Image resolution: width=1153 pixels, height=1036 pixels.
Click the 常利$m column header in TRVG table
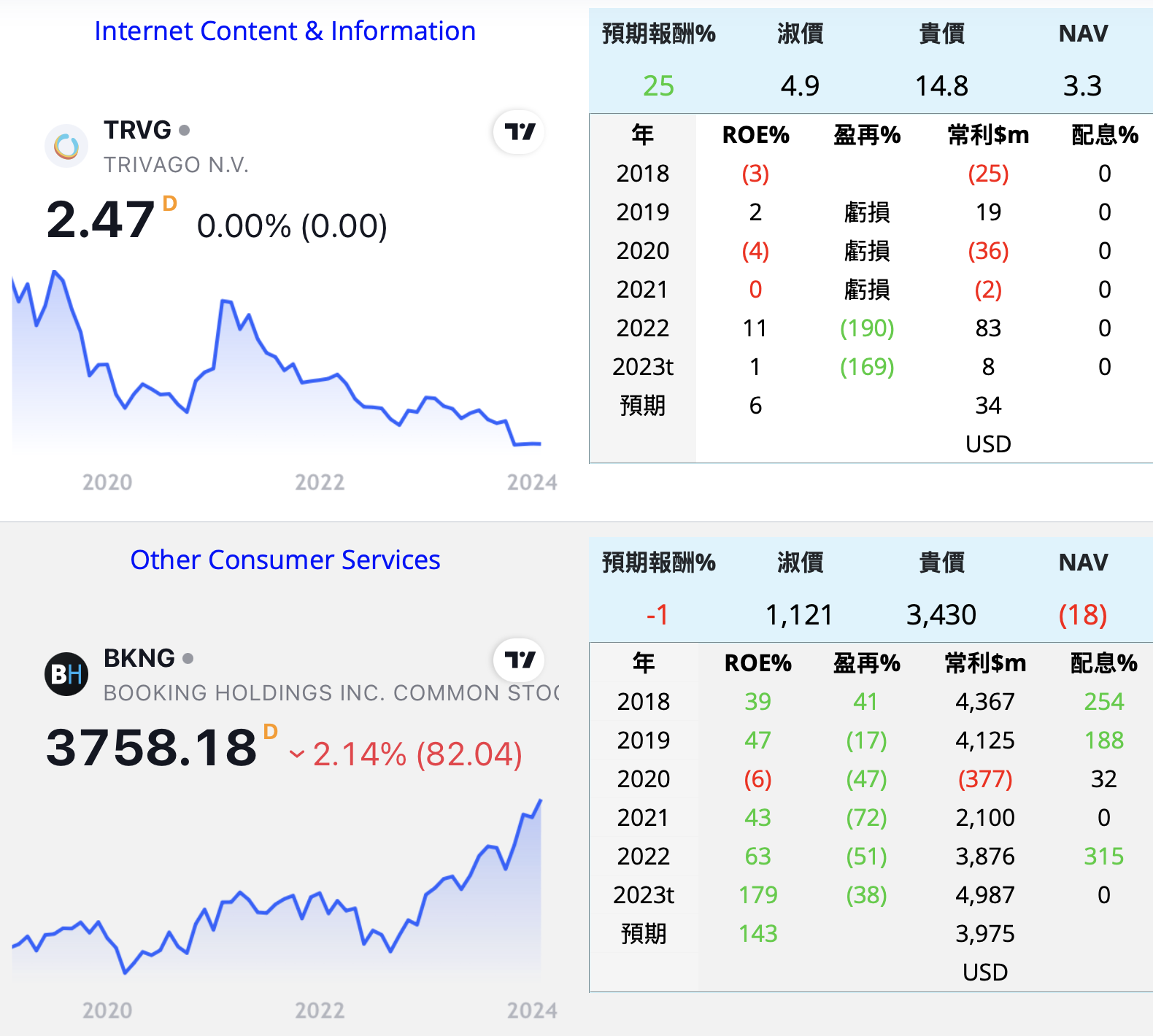(x=989, y=135)
